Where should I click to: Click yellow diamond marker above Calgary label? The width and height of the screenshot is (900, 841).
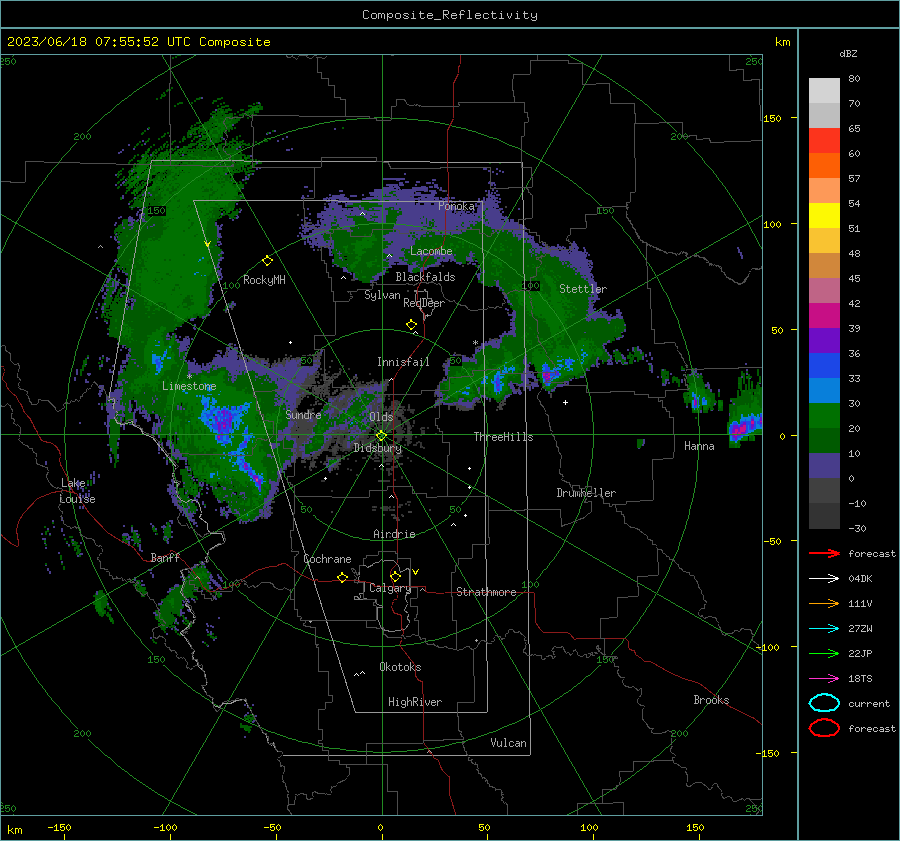coord(395,576)
